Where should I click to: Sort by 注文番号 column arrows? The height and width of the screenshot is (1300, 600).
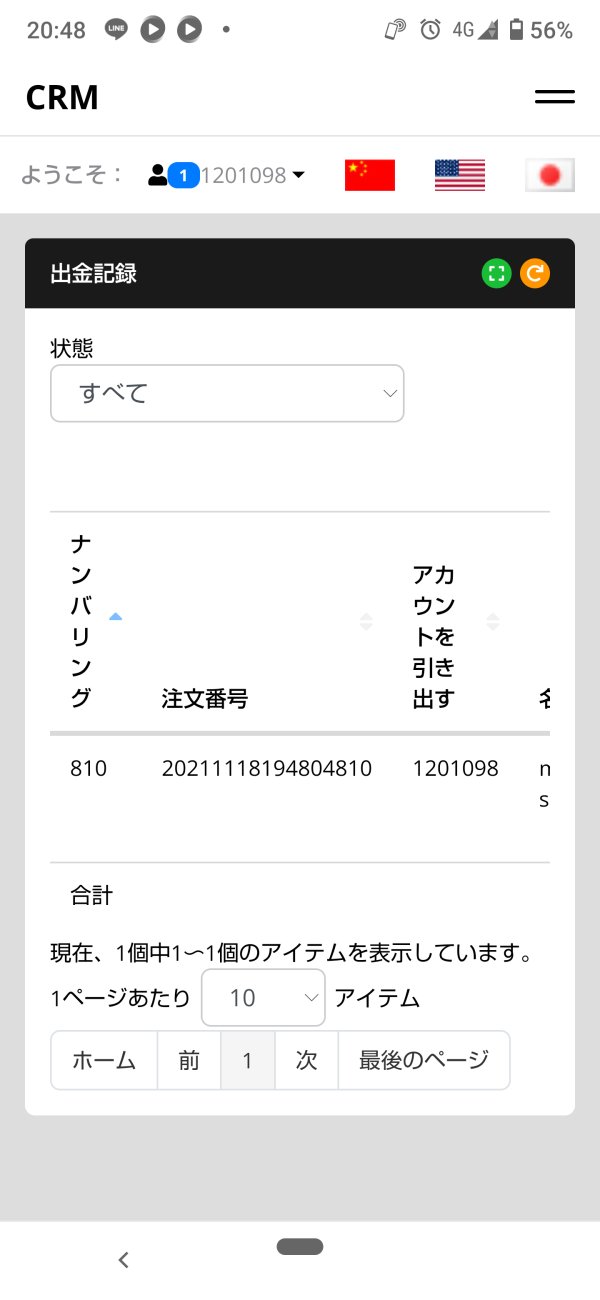pos(366,622)
